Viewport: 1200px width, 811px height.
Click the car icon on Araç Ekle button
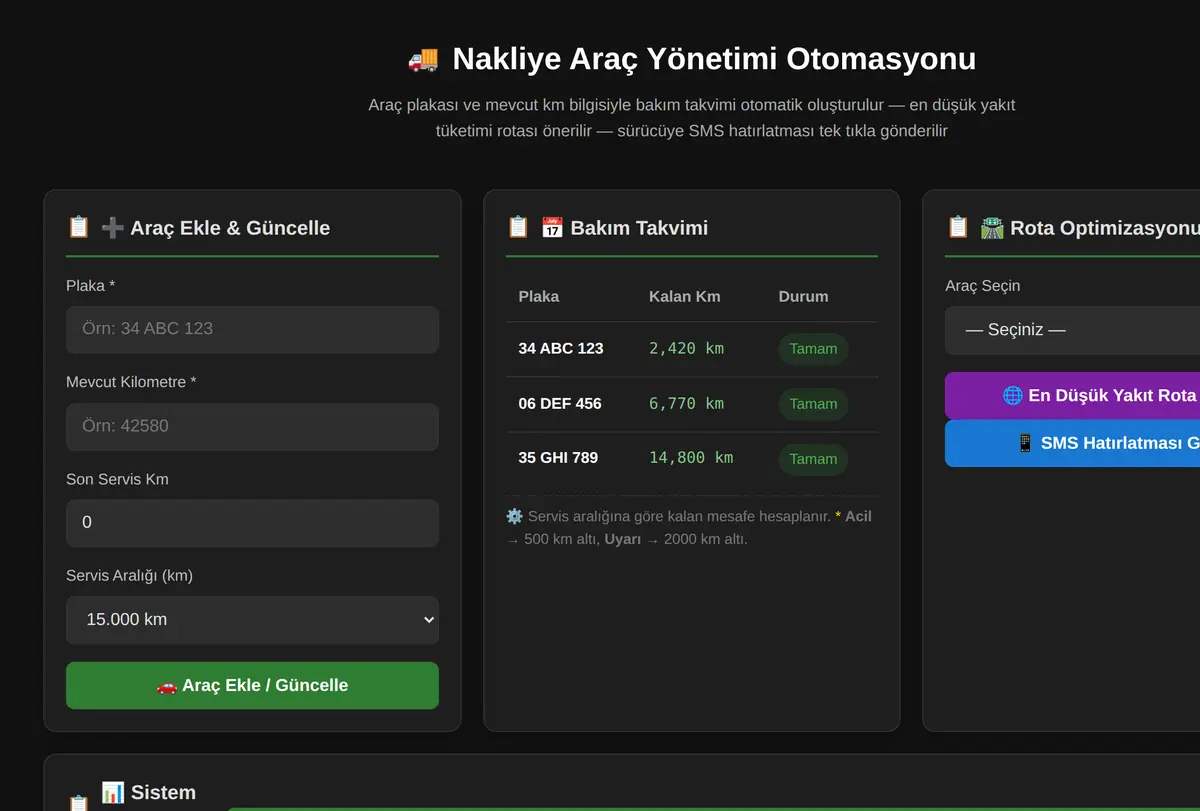pyautogui.click(x=167, y=686)
